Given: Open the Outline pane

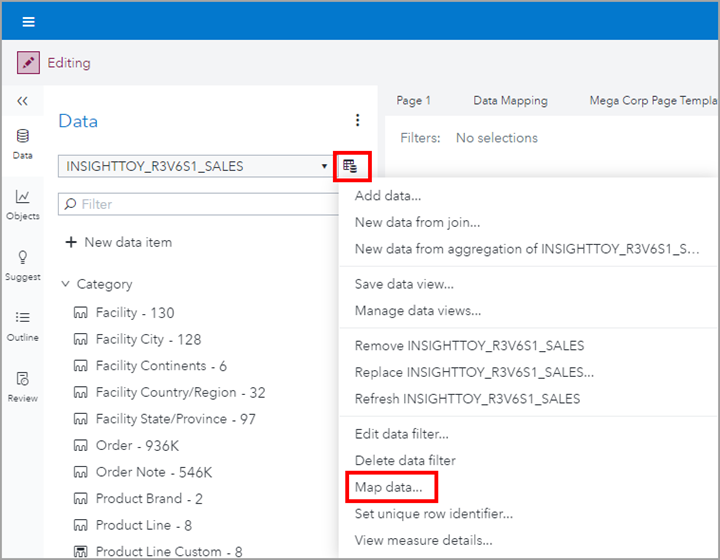Looking at the screenshot, I should [22, 325].
